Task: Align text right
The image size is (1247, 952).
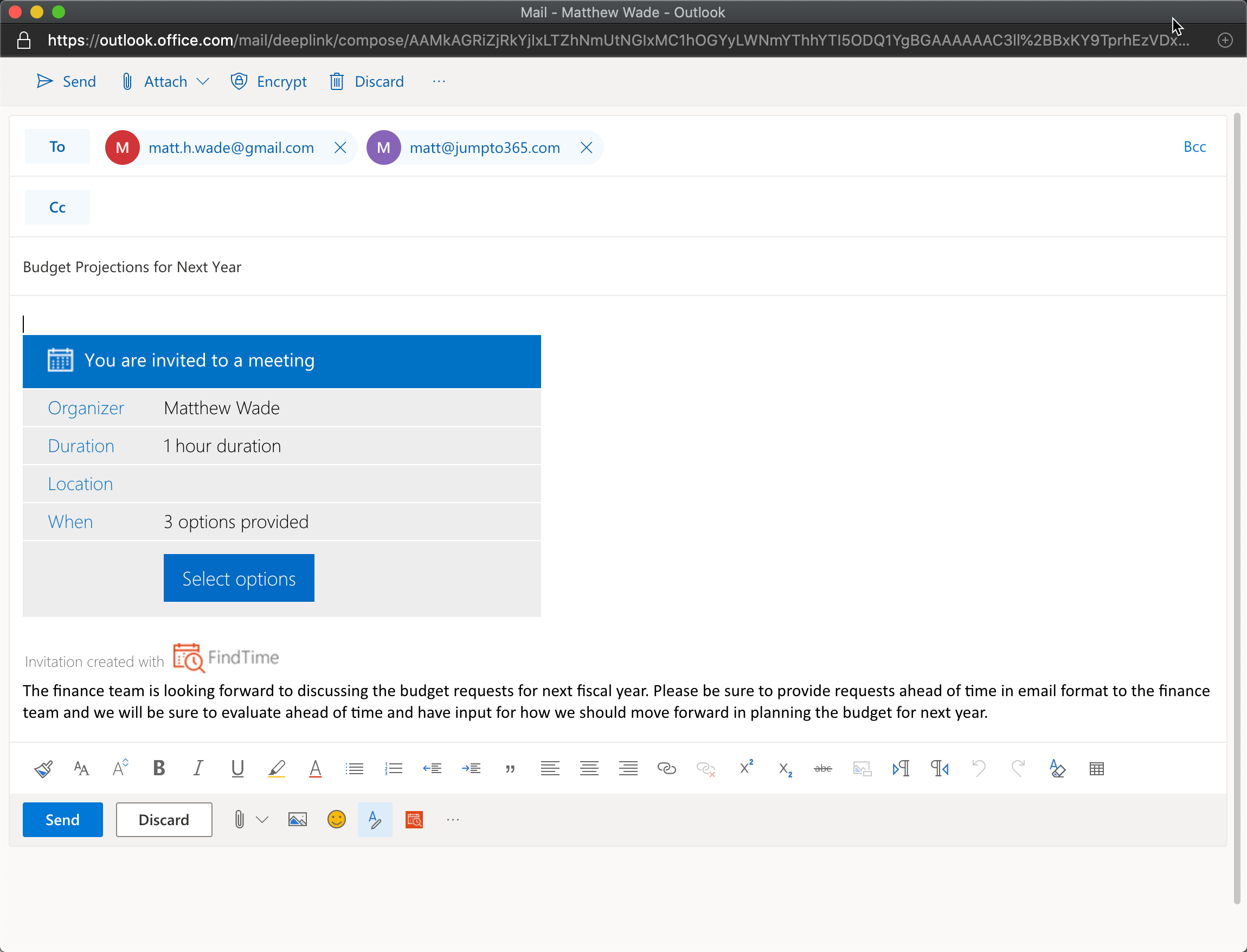Action: pyautogui.click(x=628, y=768)
